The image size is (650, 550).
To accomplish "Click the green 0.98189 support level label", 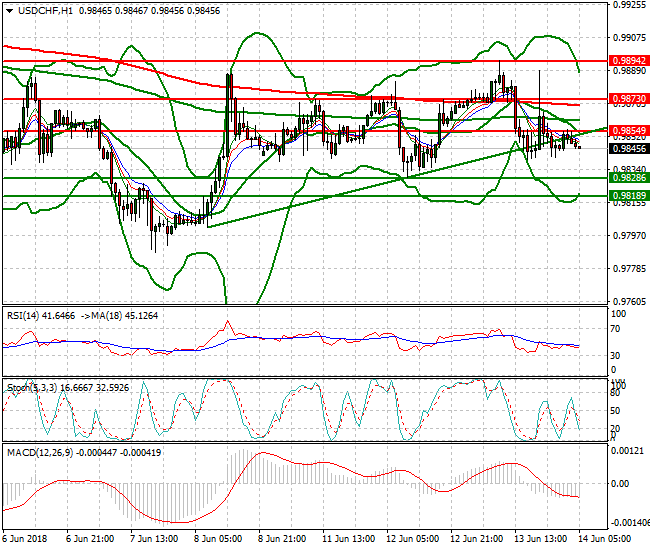I will click(629, 196).
